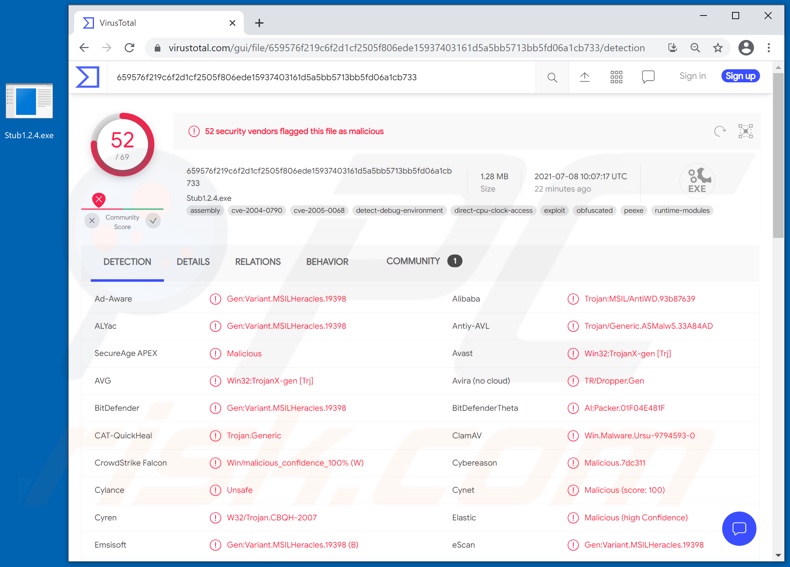Click the lock site info icon
The height and width of the screenshot is (567, 790).
point(157,48)
